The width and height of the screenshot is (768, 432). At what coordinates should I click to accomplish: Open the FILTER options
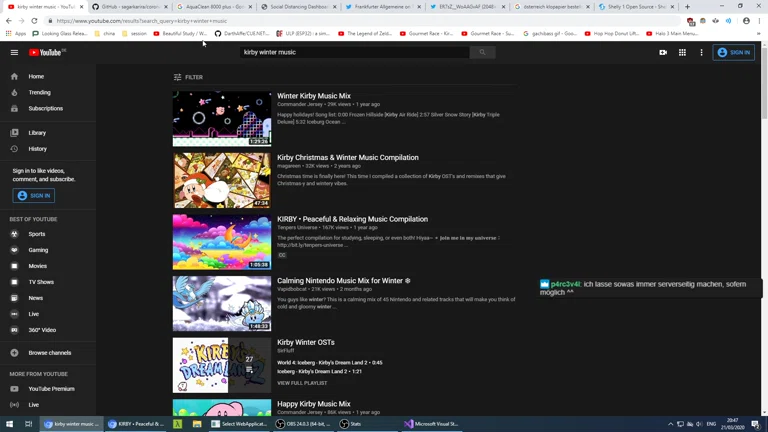(x=188, y=77)
